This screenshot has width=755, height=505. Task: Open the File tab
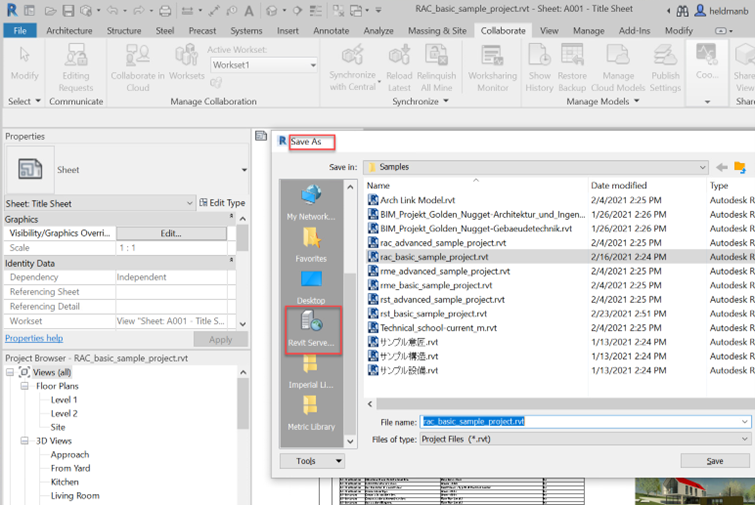tap(20, 31)
